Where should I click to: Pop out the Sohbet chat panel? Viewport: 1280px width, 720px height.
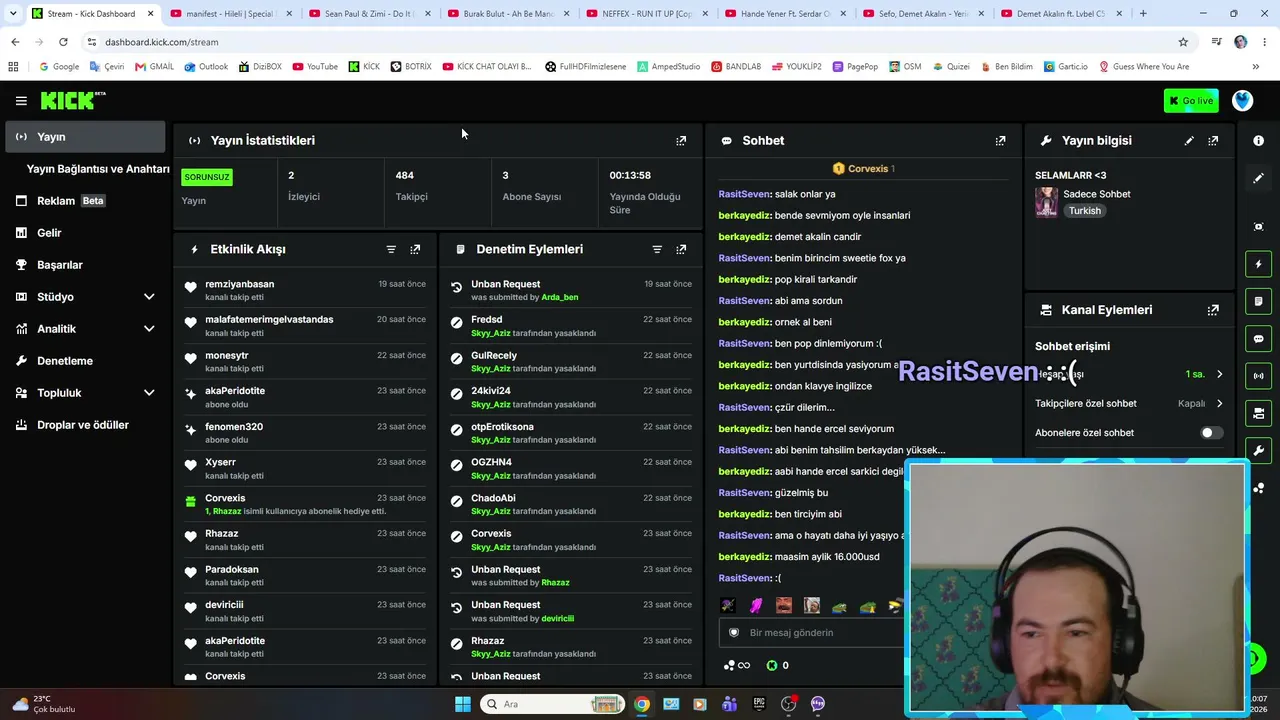1000,141
